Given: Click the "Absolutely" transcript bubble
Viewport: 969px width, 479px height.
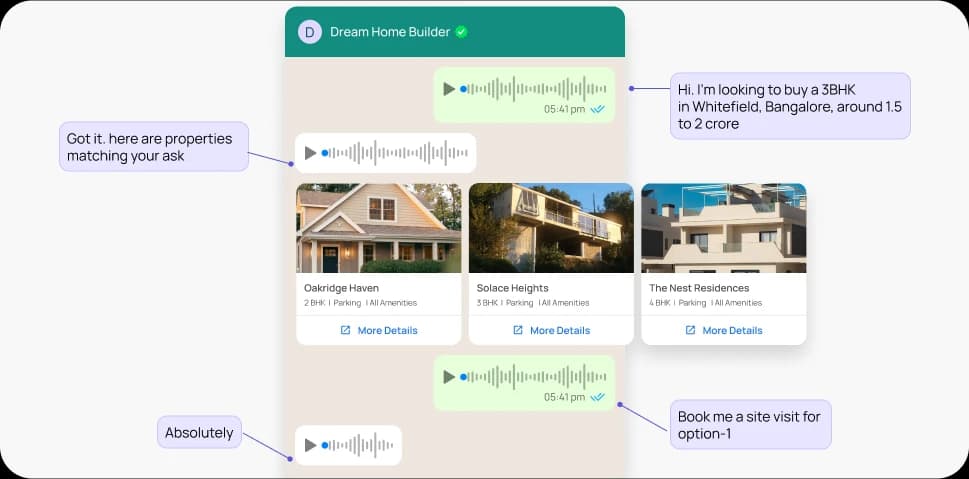Looking at the screenshot, I should coord(199,433).
